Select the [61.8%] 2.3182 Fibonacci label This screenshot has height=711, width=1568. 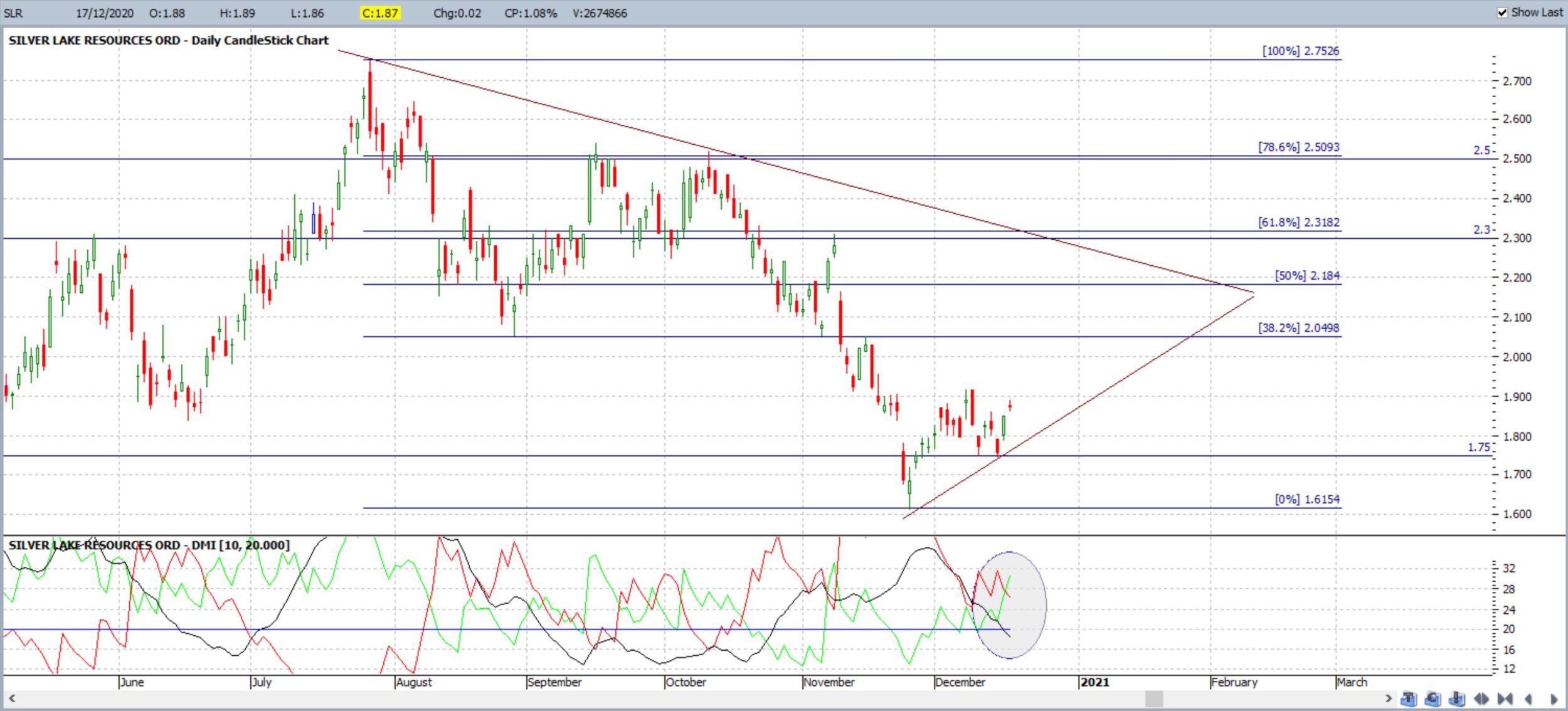tap(1298, 222)
